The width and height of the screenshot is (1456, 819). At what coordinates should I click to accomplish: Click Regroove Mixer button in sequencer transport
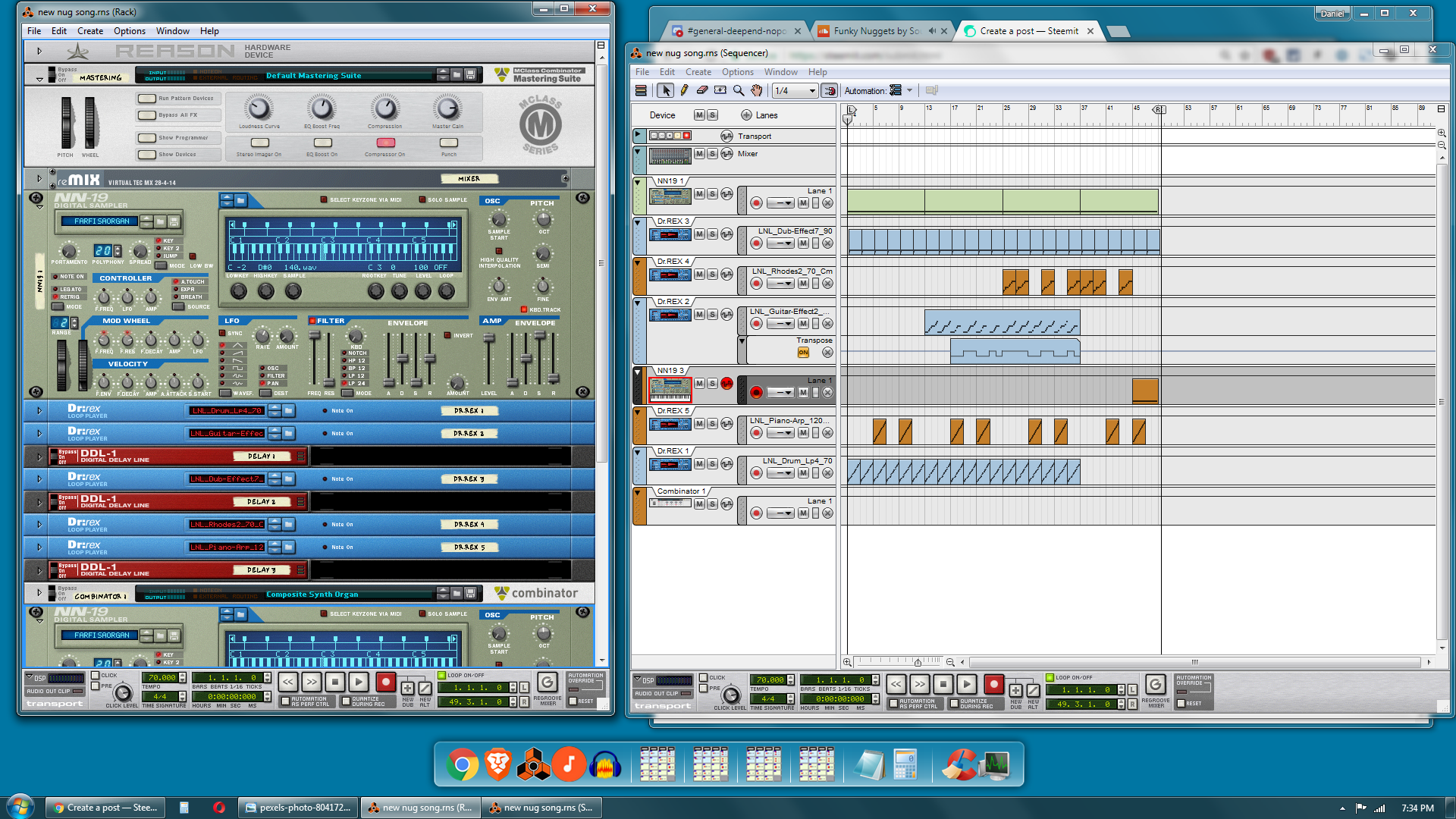point(1155,684)
